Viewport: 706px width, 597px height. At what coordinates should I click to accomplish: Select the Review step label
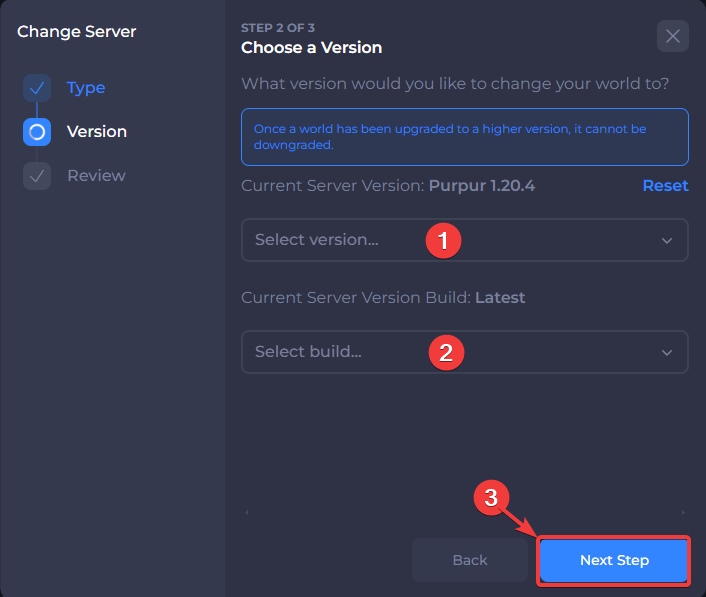tap(96, 176)
